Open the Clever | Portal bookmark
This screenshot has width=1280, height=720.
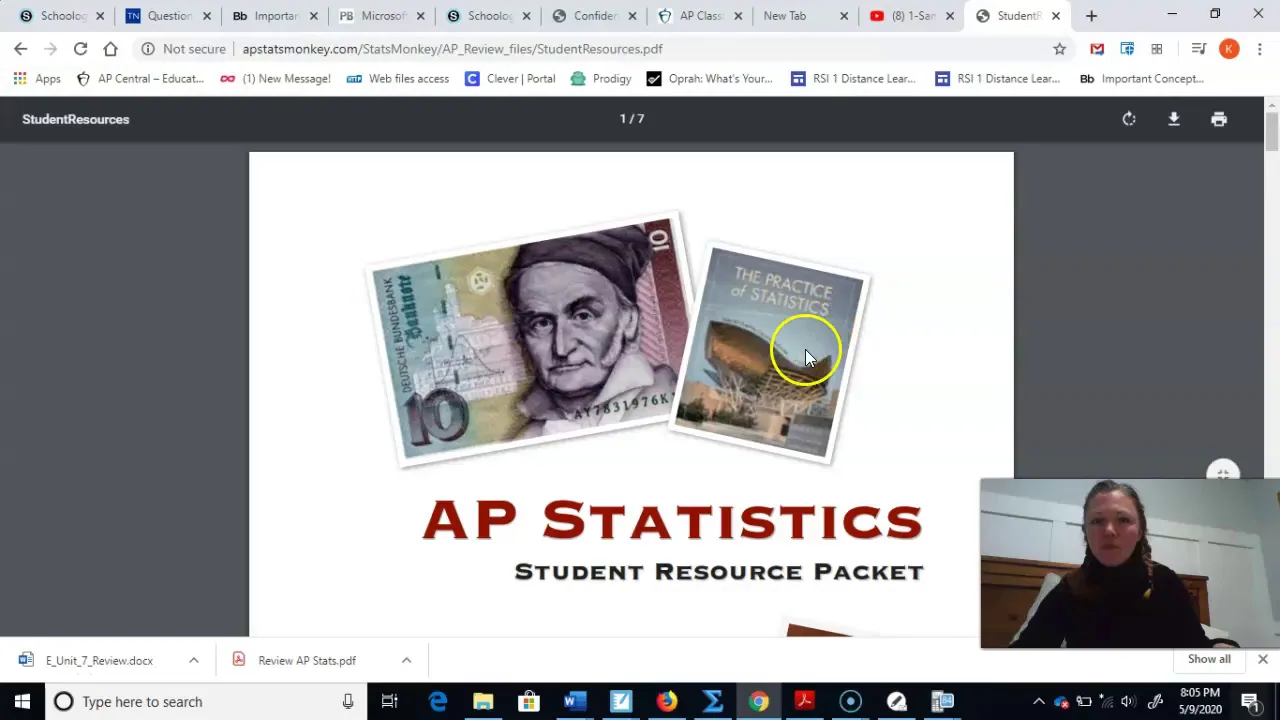click(x=510, y=79)
